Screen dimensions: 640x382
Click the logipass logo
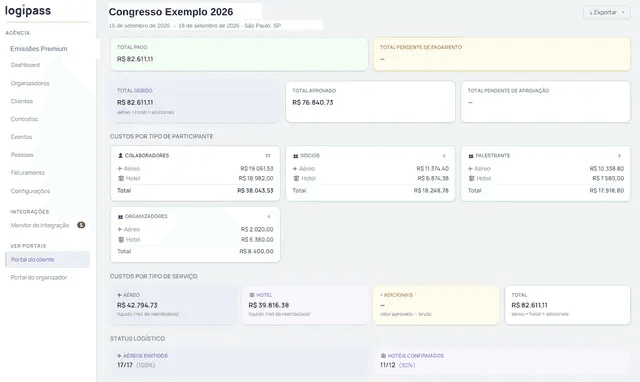[28, 11]
